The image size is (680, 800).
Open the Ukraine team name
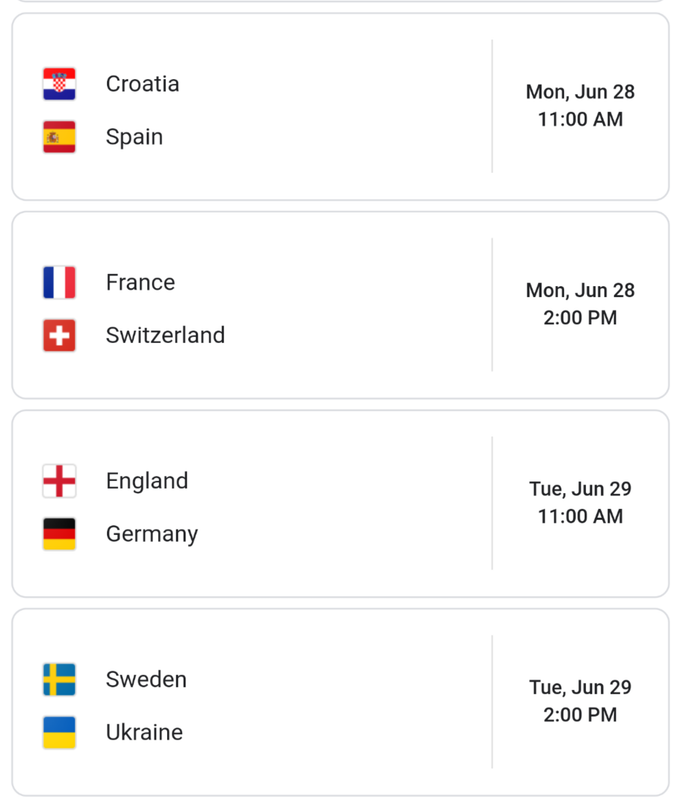[x=144, y=732]
